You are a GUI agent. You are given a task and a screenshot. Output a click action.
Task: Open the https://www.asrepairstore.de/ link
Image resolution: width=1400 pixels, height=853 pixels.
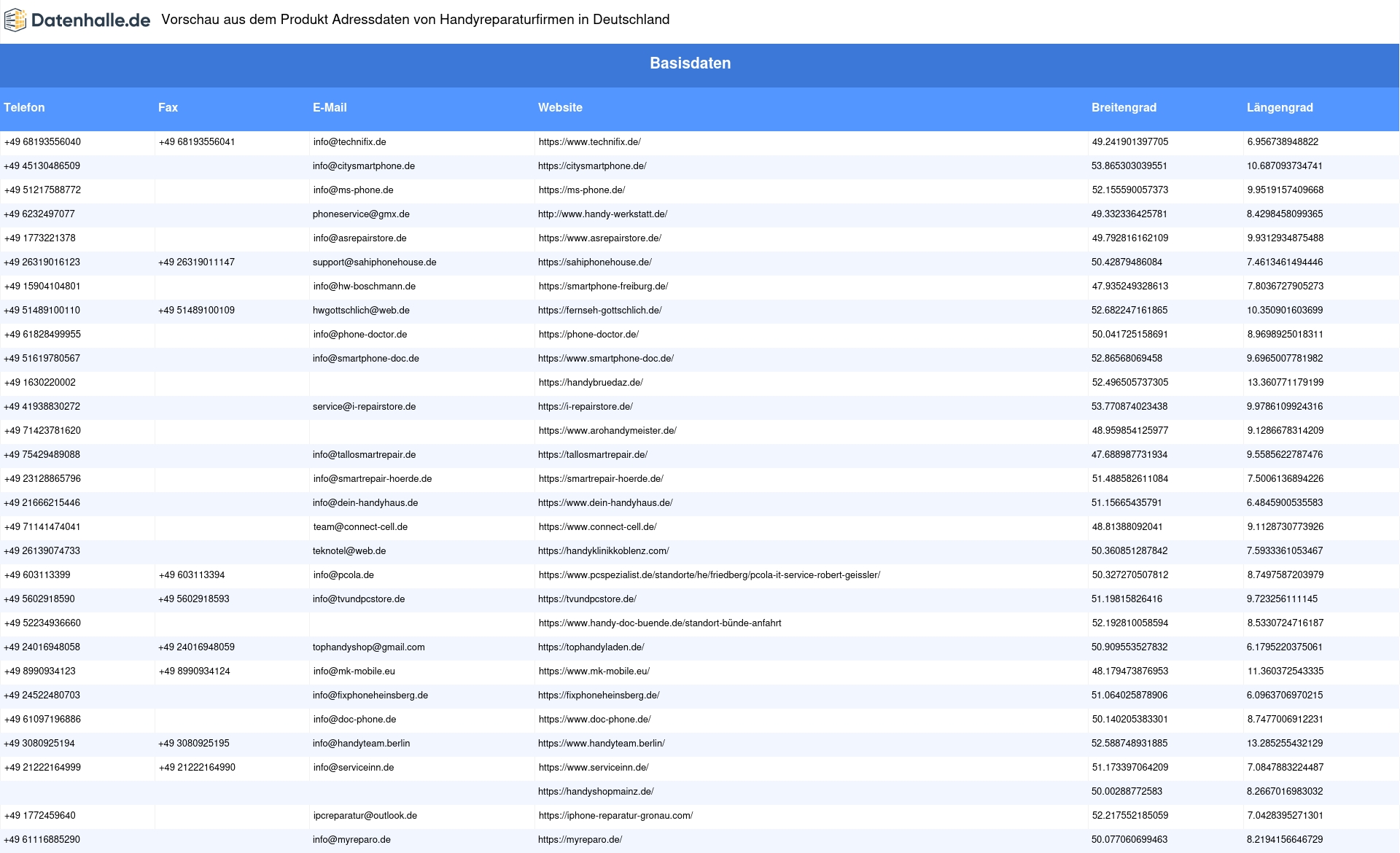coord(600,238)
